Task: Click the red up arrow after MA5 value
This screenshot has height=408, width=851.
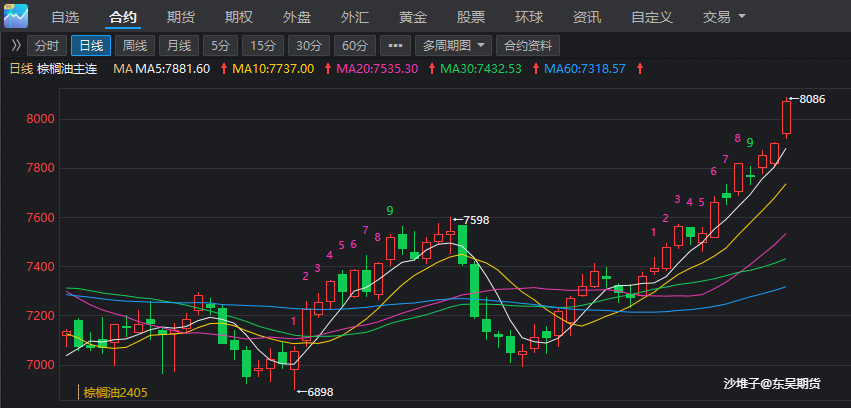Action: (x=223, y=69)
